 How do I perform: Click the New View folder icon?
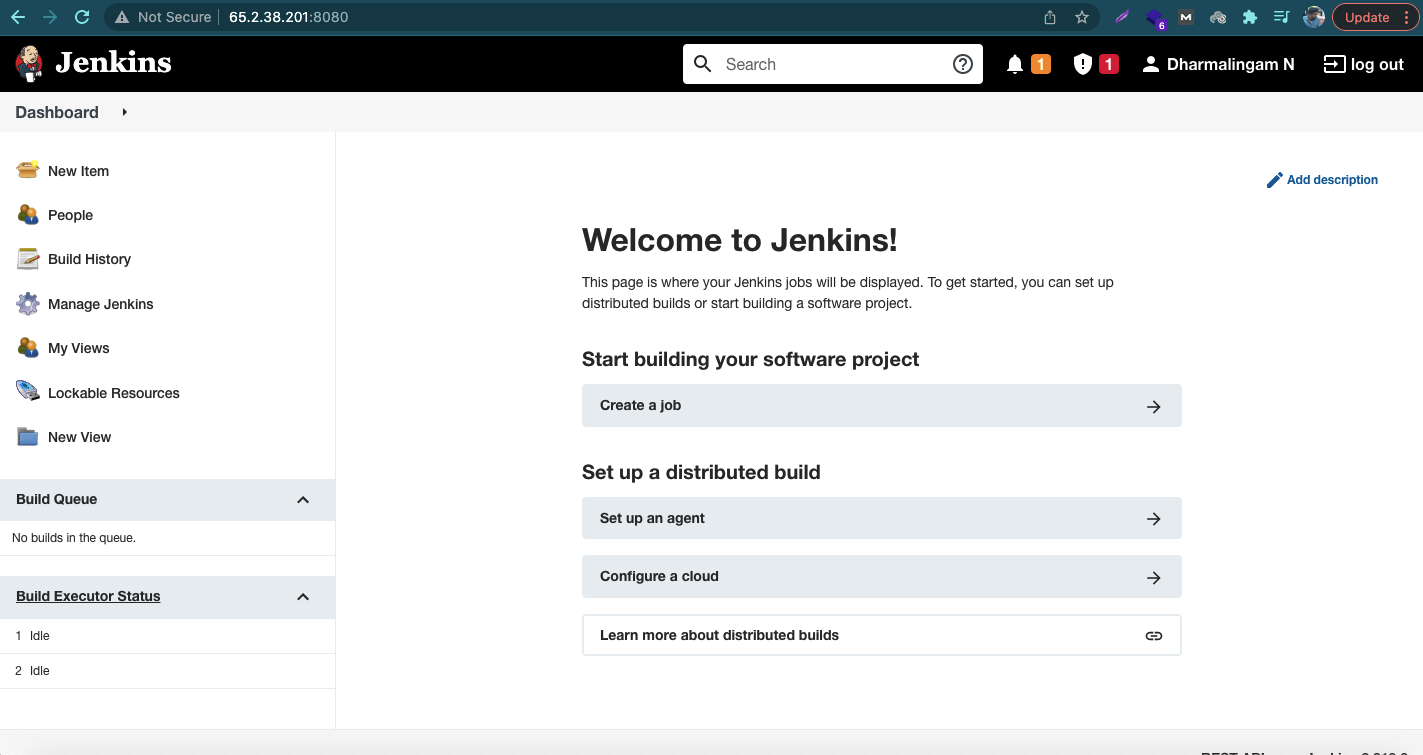[28, 436]
